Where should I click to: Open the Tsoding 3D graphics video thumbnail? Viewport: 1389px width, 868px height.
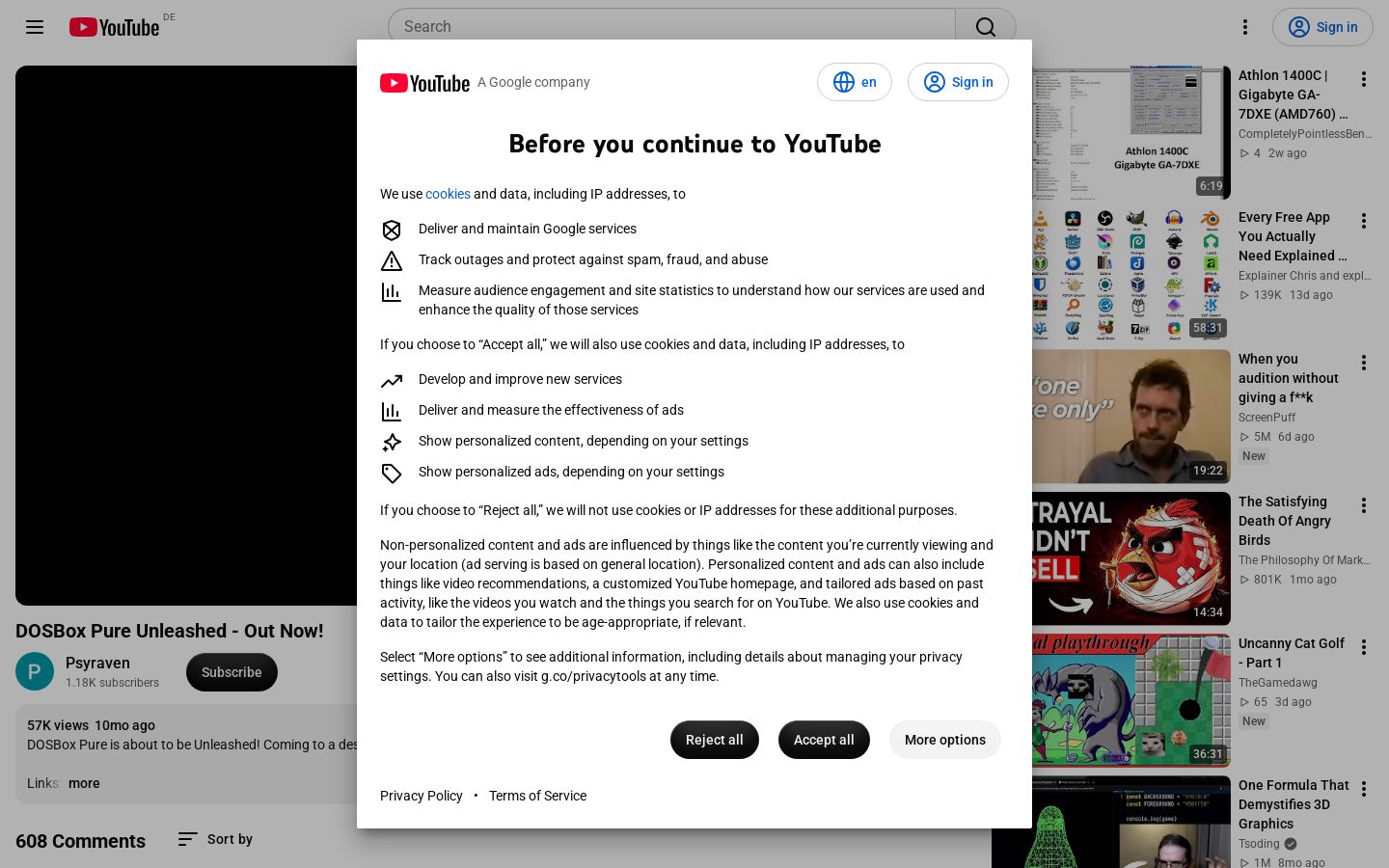1111,822
